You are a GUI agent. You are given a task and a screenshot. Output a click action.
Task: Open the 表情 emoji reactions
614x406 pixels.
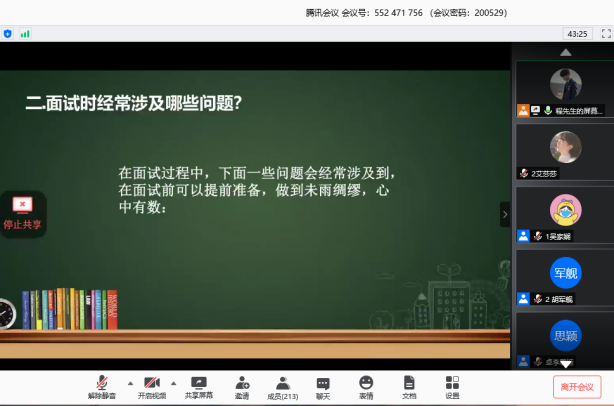[366, 383]
